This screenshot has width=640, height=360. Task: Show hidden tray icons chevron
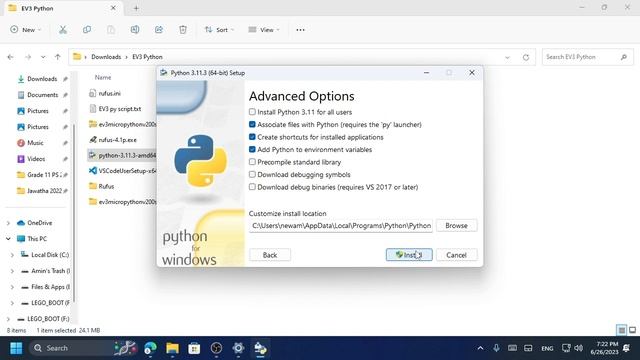tap(480, 348)
